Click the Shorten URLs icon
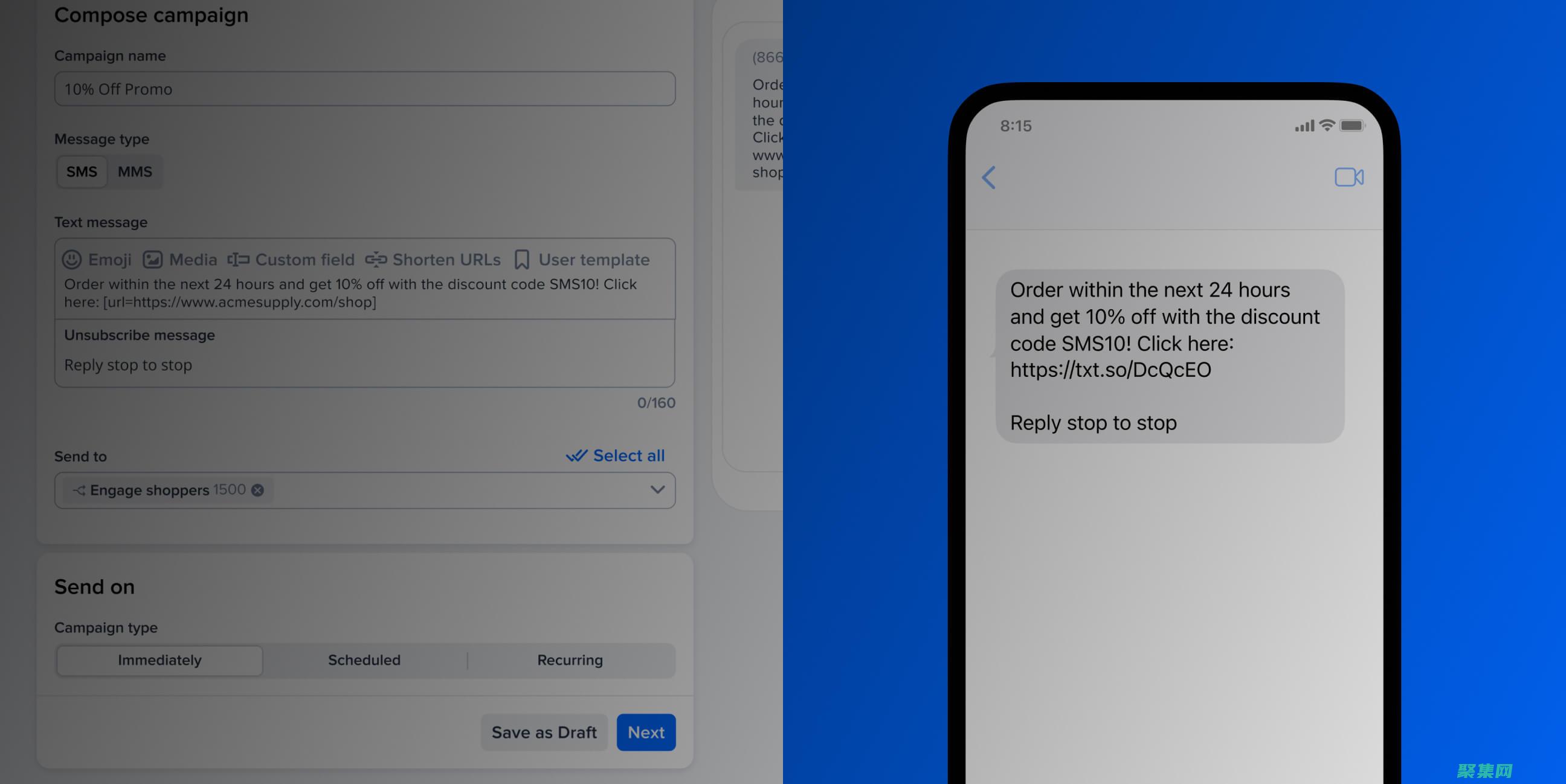1566x784 pixels. (376, 259)
